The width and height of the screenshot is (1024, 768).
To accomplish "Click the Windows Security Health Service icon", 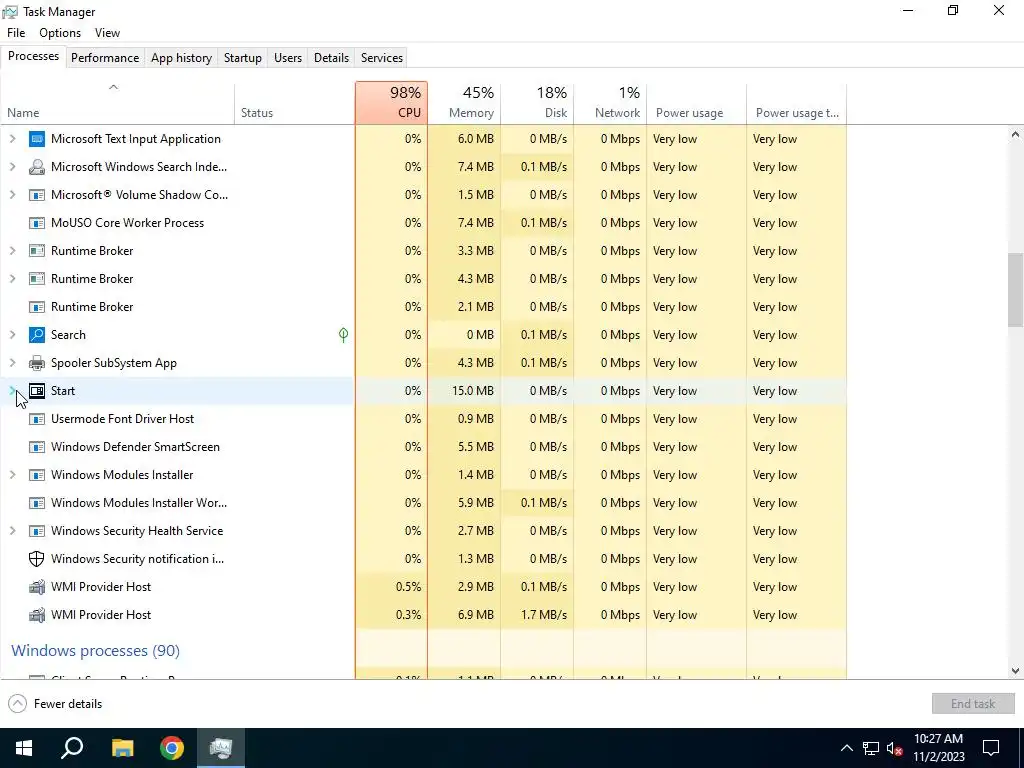I will [37, 531].
